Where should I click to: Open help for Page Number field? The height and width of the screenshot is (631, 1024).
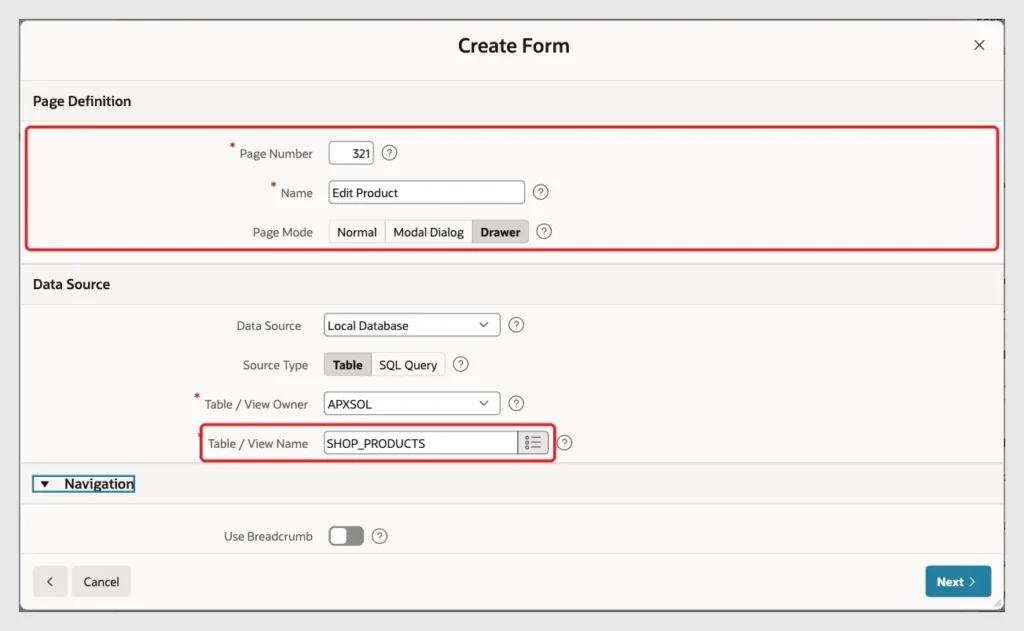pyautogui.click(x=389, y=153)
